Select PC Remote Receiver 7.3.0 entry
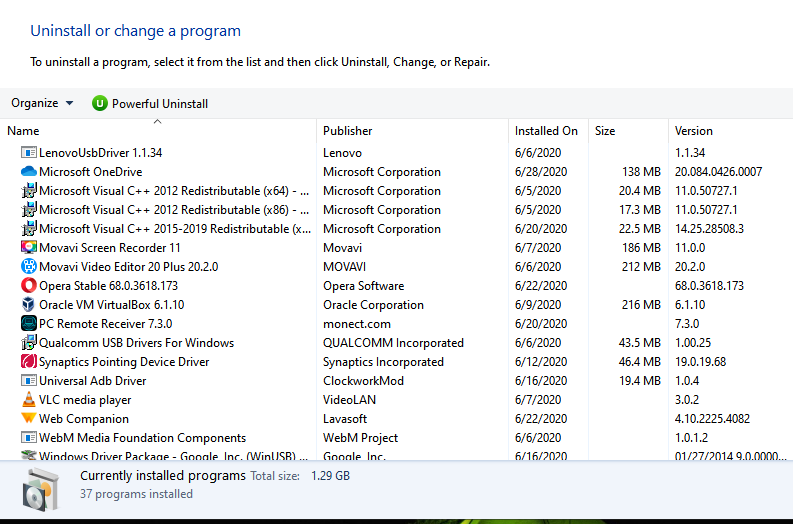This screenshot has width=793, height=524. (106, 324)
